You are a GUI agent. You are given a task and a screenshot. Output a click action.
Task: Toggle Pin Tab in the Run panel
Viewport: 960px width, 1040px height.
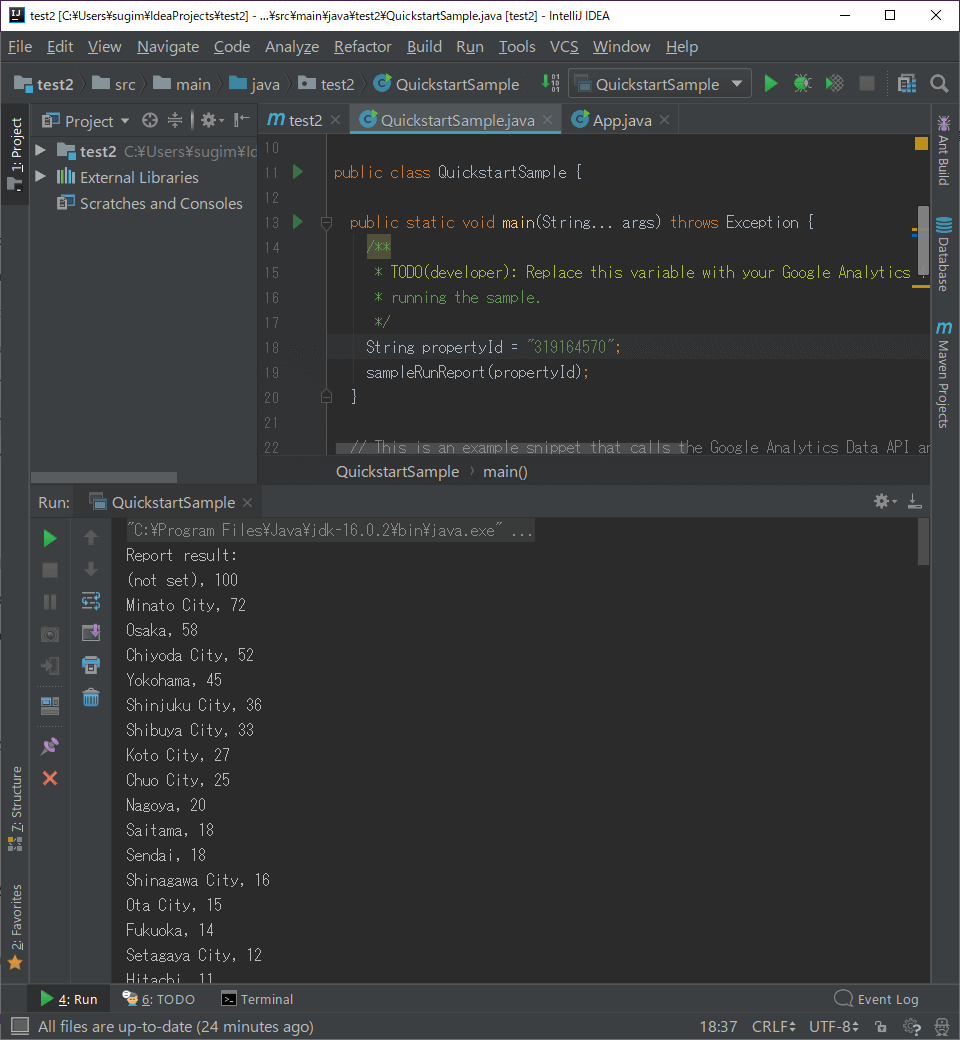(50, 746)
